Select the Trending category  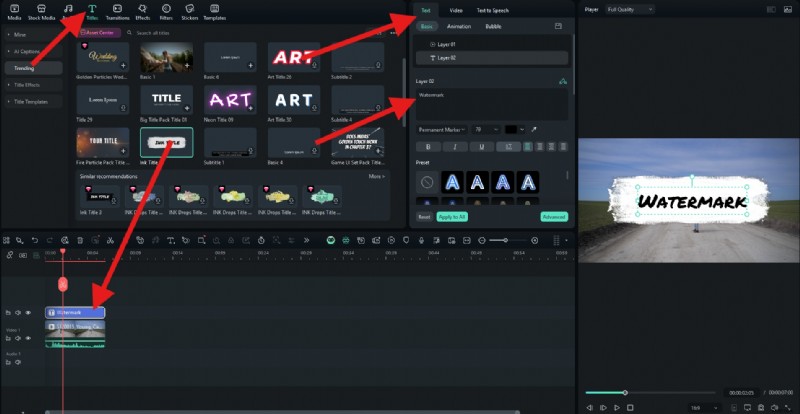[34, 68]
